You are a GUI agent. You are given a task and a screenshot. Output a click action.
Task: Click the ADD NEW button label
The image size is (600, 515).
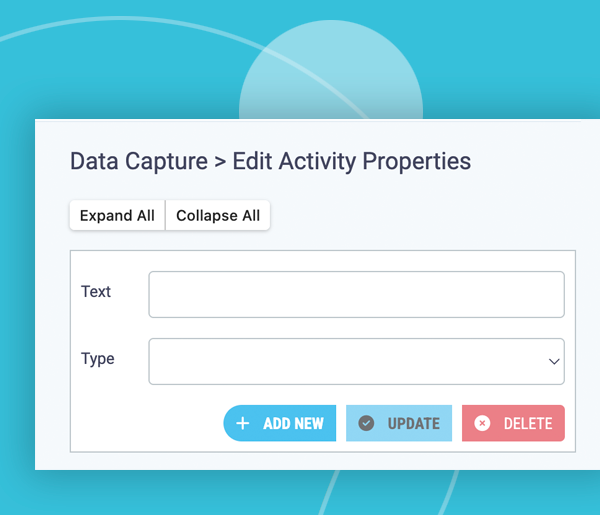[x=293, y=424]
